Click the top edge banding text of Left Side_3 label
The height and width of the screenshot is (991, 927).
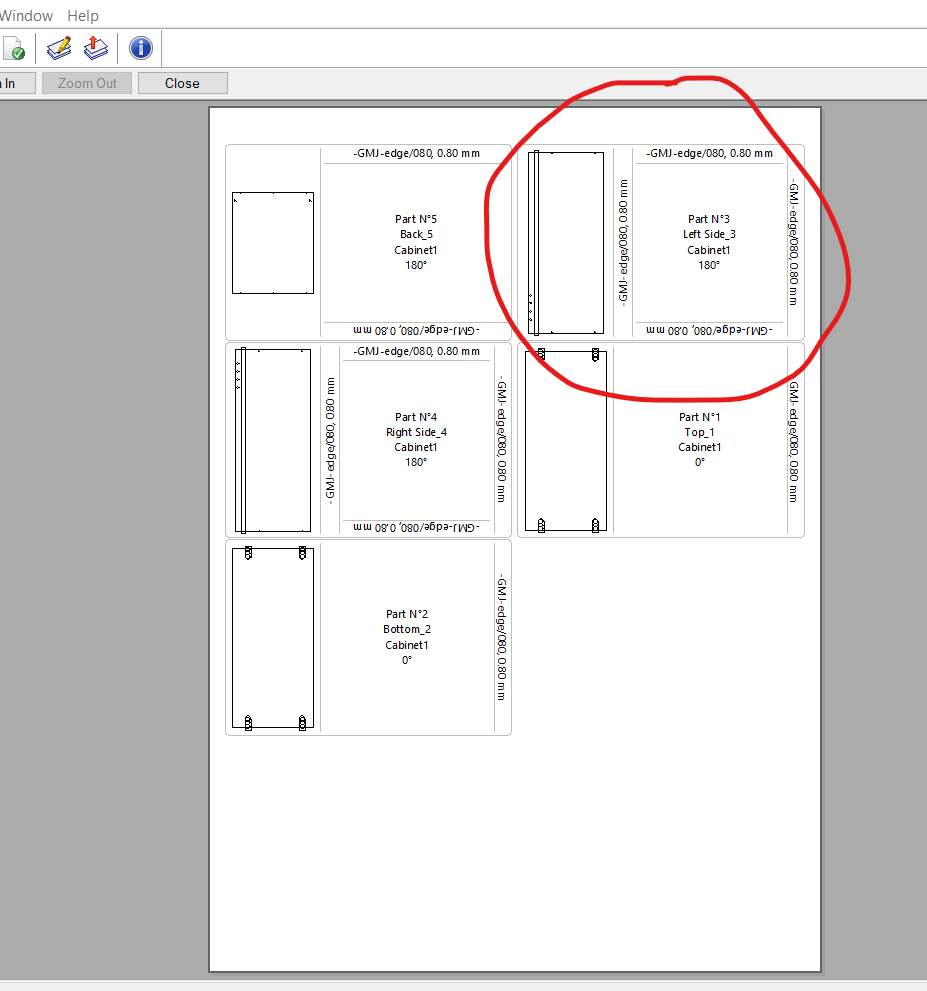pyautogui.click(x=709, y=153)
